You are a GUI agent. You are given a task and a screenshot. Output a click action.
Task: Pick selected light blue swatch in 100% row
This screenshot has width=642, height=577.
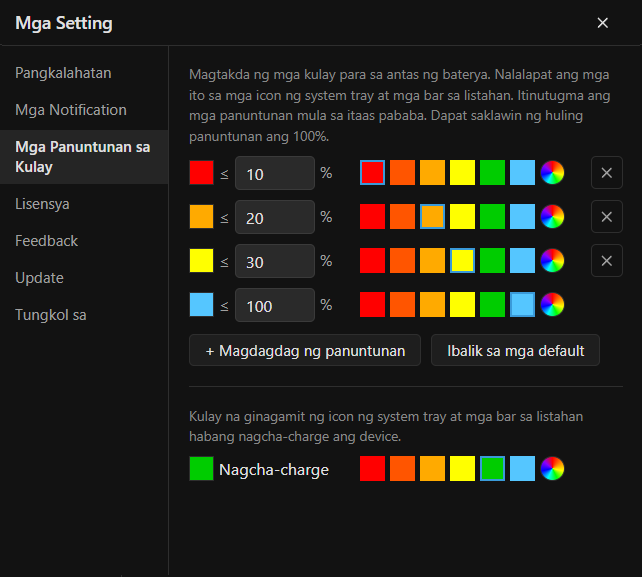(x=522, y=304)
